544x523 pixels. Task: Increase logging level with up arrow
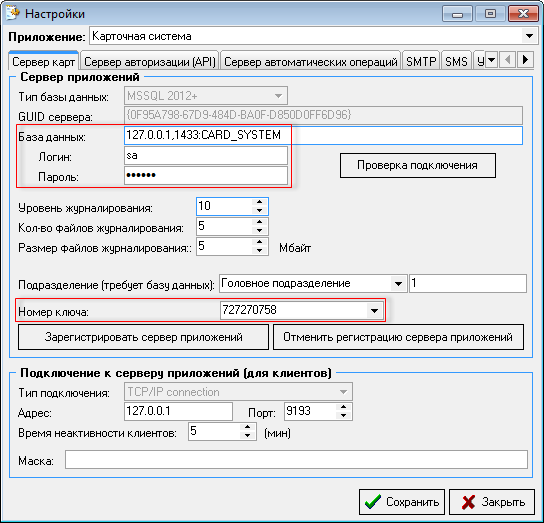[260, 202]
